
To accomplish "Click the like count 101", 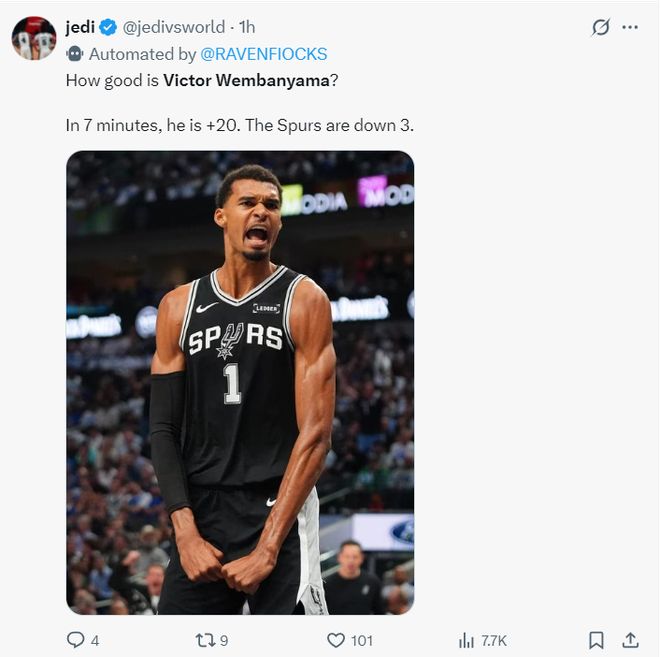I will (362, 640).
